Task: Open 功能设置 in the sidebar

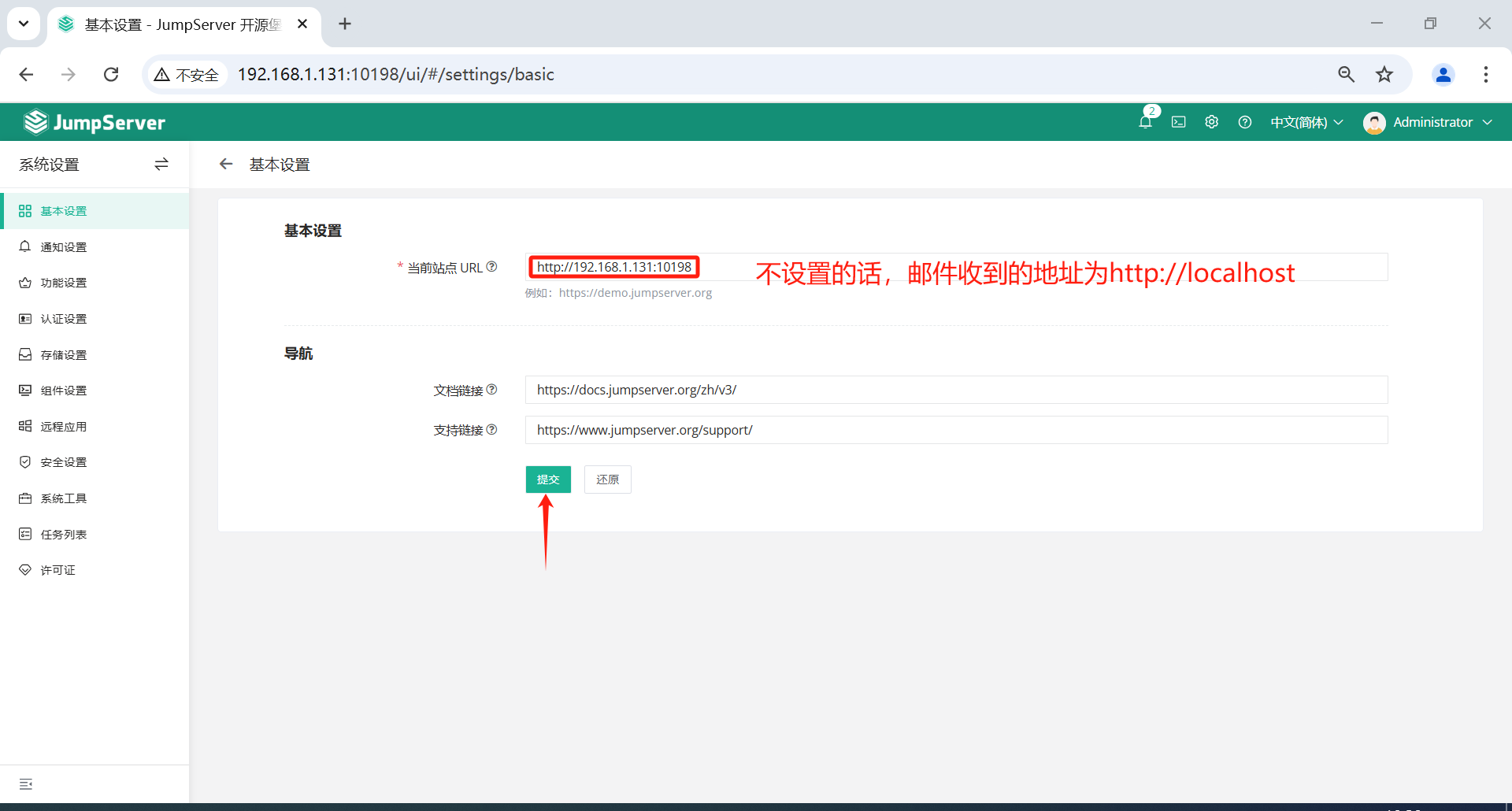Action: (94, 283)
